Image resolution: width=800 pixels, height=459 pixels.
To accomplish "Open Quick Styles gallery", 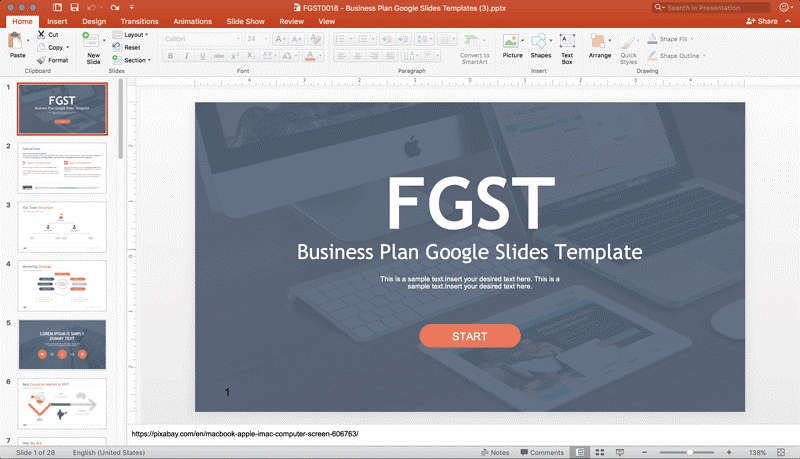I will (628, 48).
